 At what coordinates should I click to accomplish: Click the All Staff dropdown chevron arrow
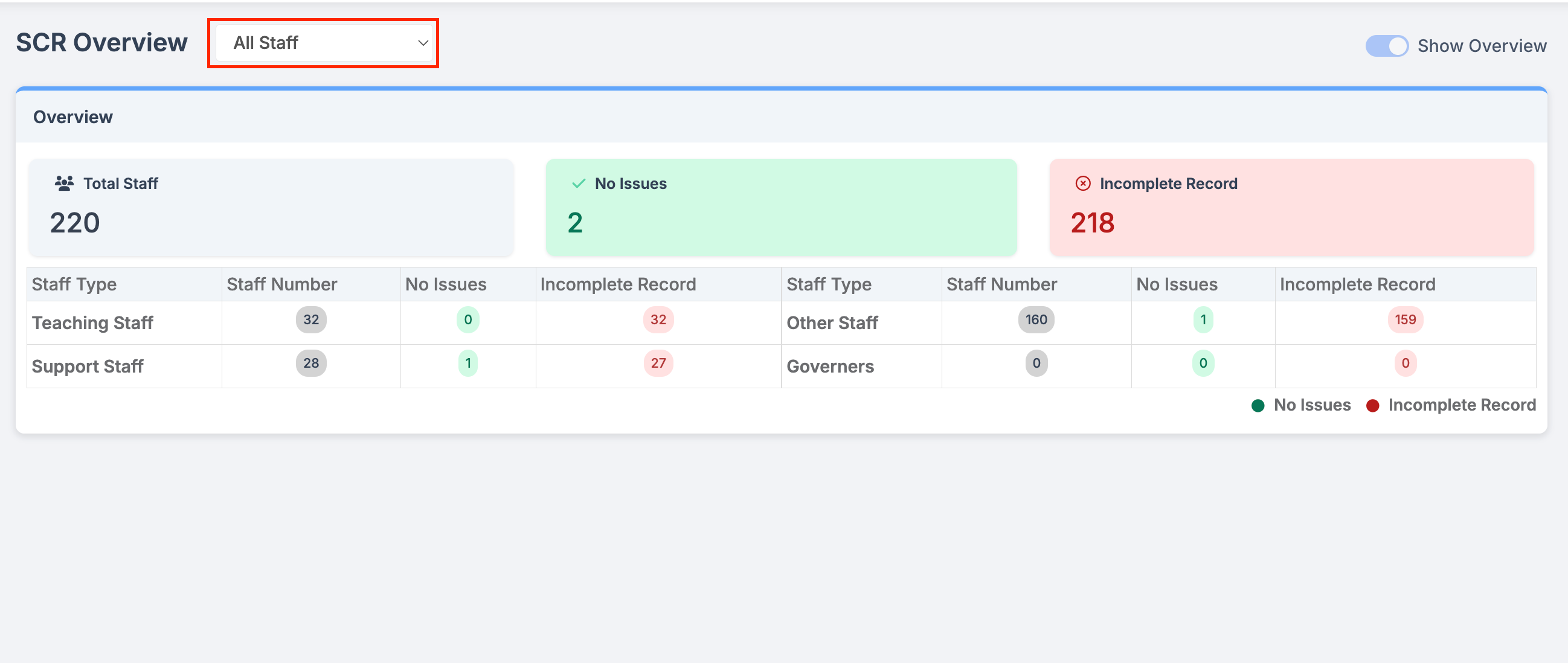(422, 43)
